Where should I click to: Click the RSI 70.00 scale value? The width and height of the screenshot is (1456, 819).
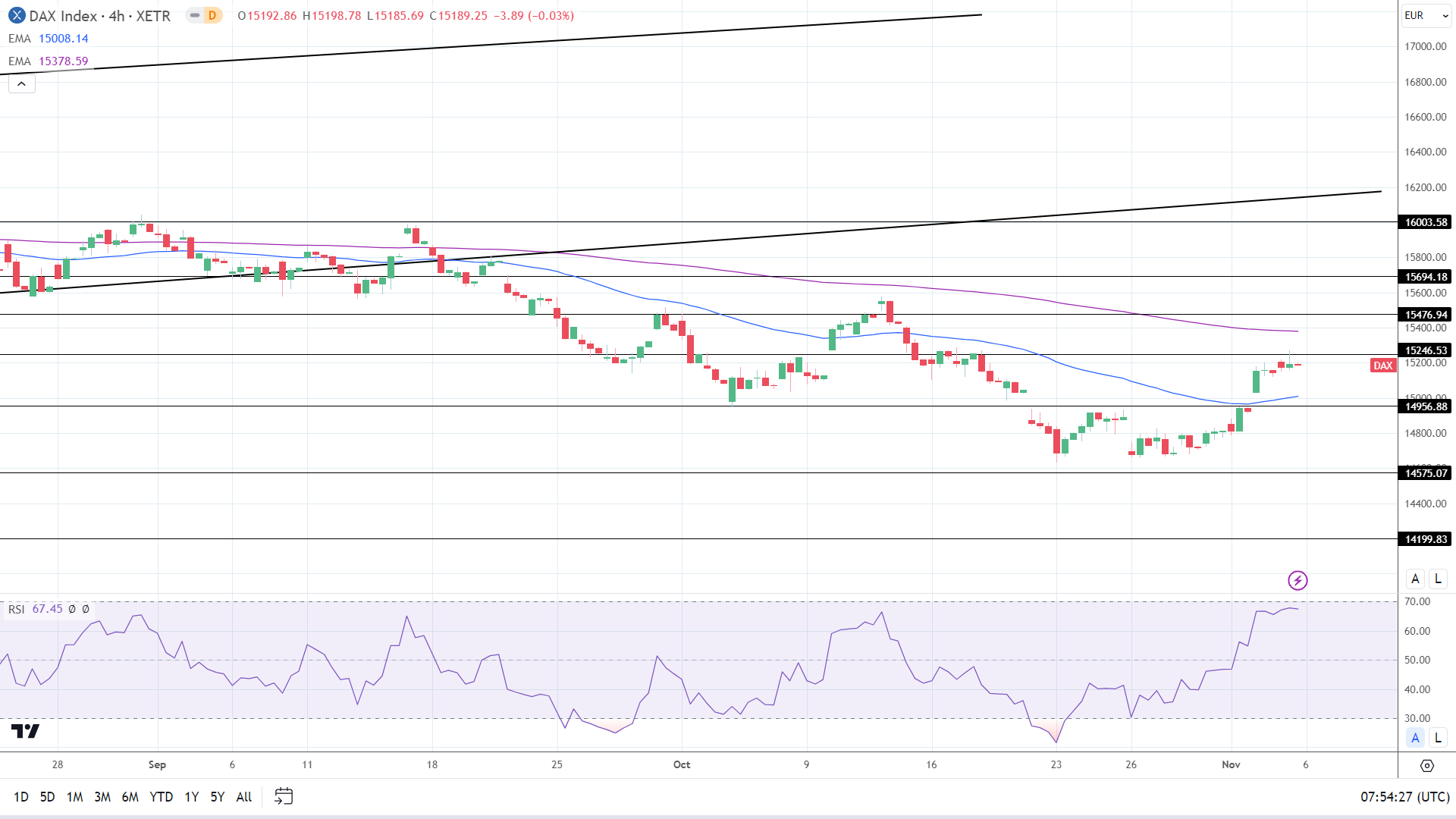[1417, 601]
